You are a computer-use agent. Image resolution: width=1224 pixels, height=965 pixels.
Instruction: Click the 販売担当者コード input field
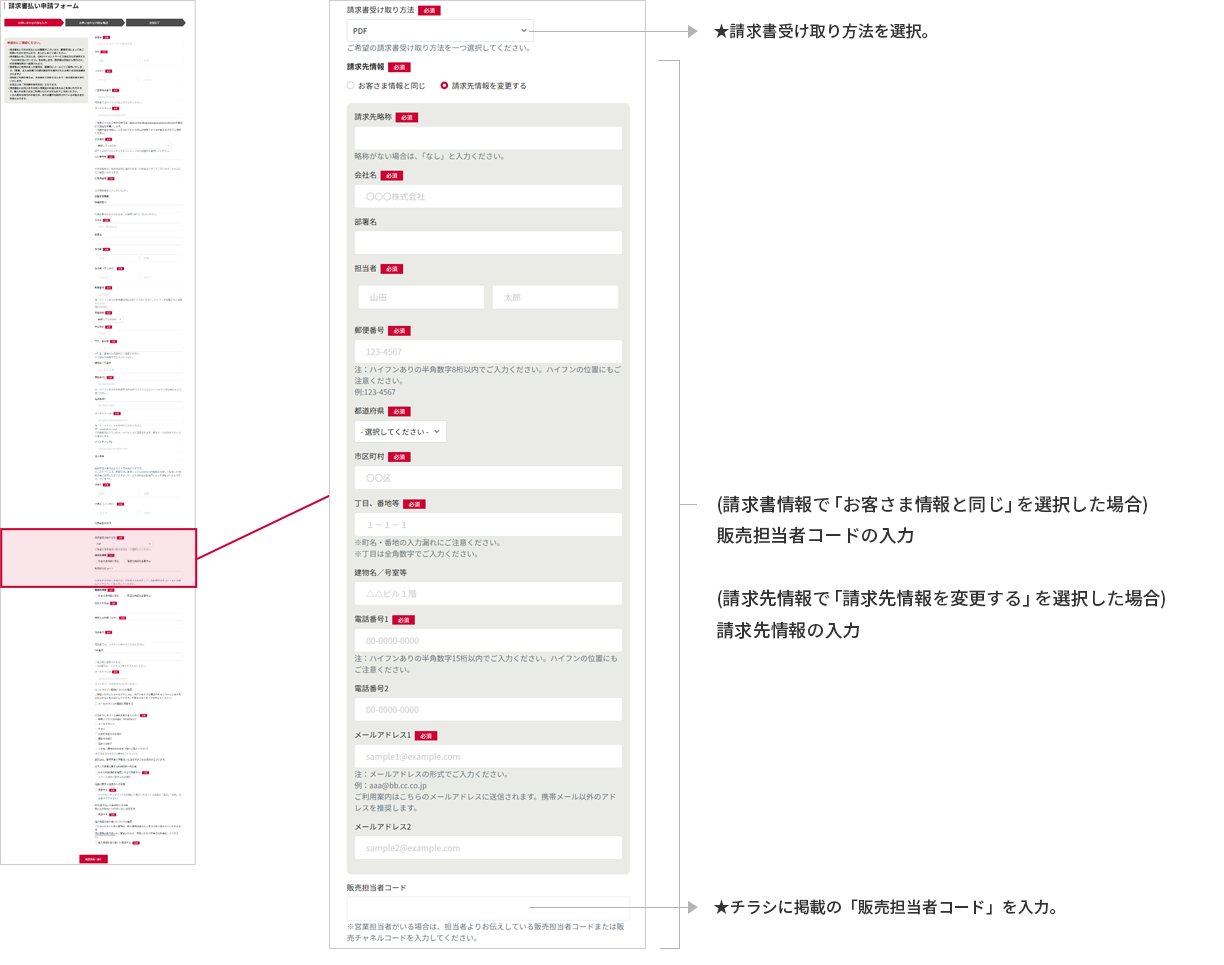pyautogui.click(x=488, y=908)
